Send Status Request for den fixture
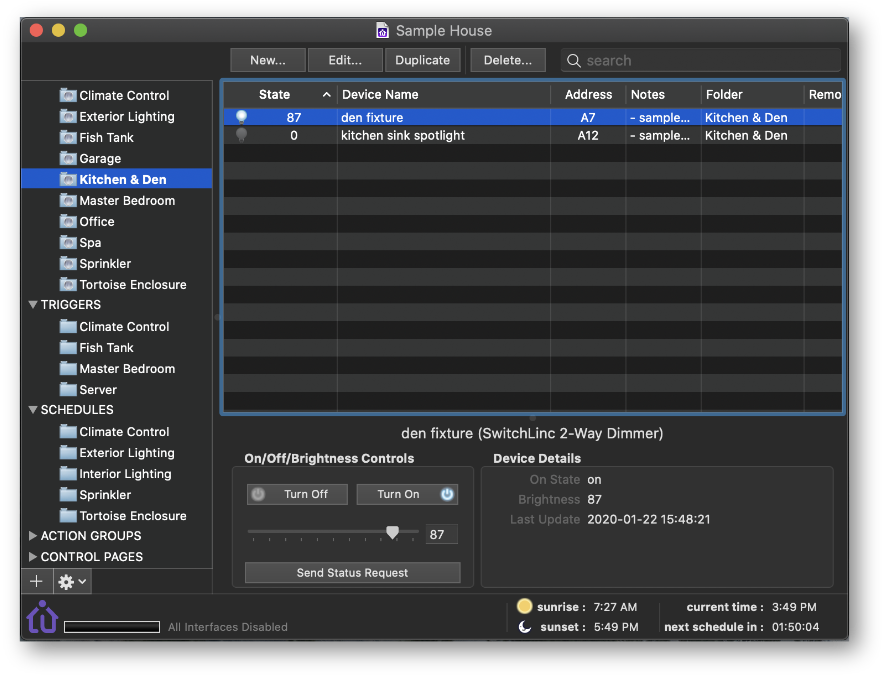The width and height of the screenshot is (883, 679). coord(353,573)
